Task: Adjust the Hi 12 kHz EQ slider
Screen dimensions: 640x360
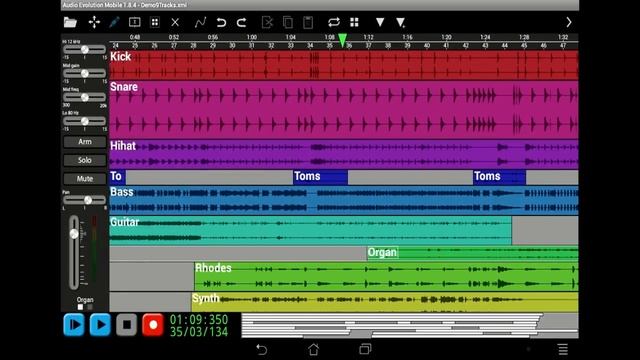Action: [x=84, y=49]
